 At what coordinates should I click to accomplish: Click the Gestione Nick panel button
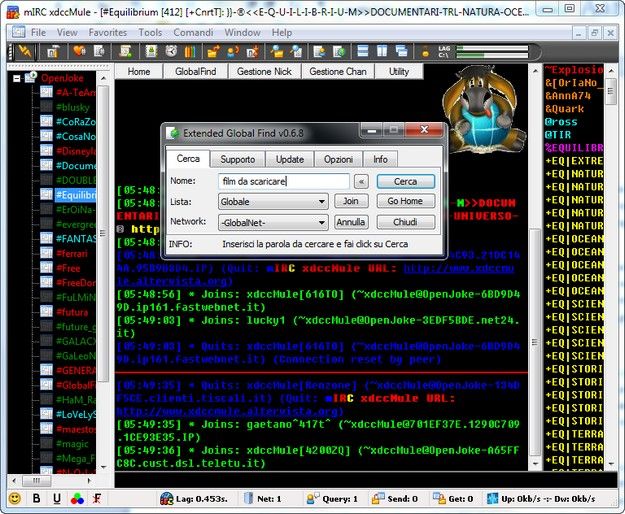(264, 72)
